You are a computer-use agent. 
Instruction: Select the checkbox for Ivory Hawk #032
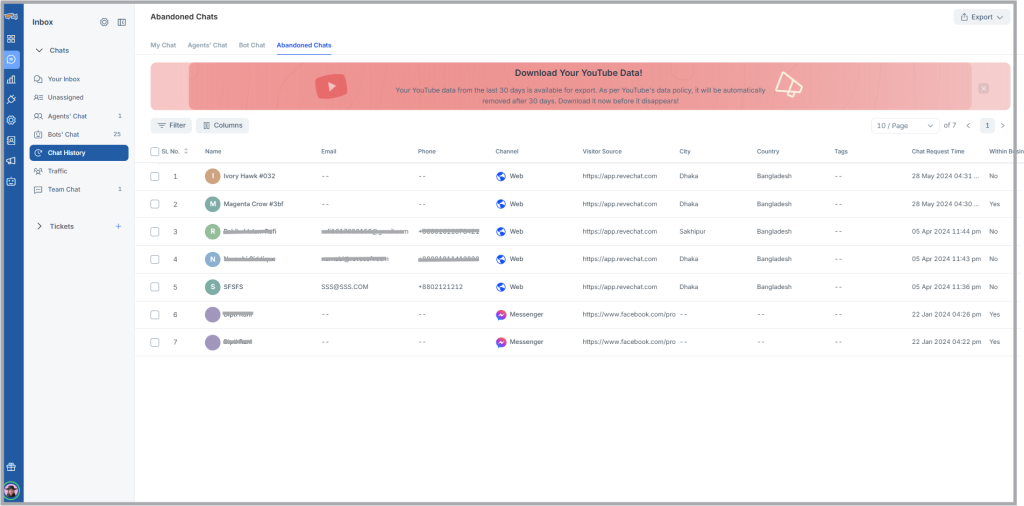pos(155,176)
